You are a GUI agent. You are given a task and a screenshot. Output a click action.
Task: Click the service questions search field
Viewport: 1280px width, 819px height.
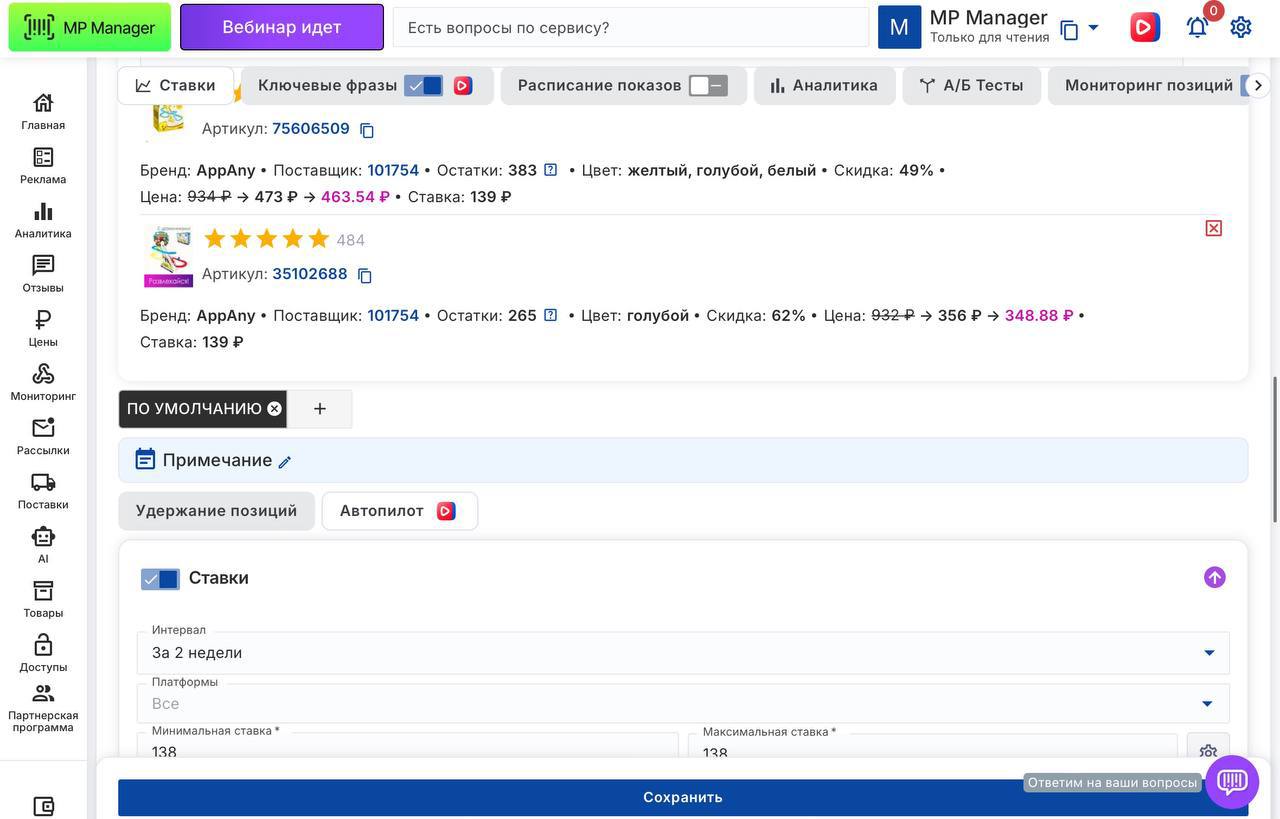(630, 28)
